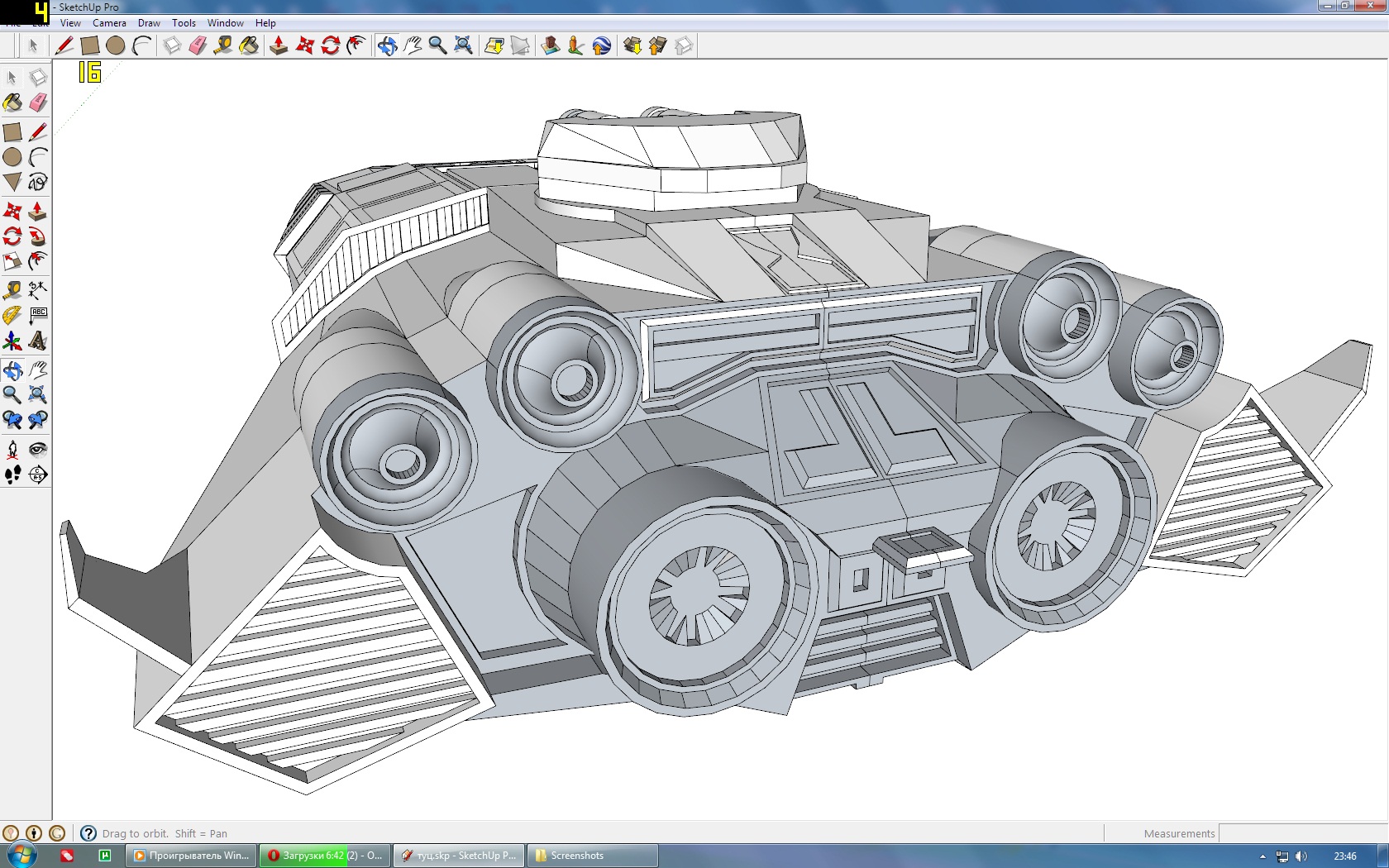Open the Tools menu
Screen dimensions: 1389x868
pos(184,23)
